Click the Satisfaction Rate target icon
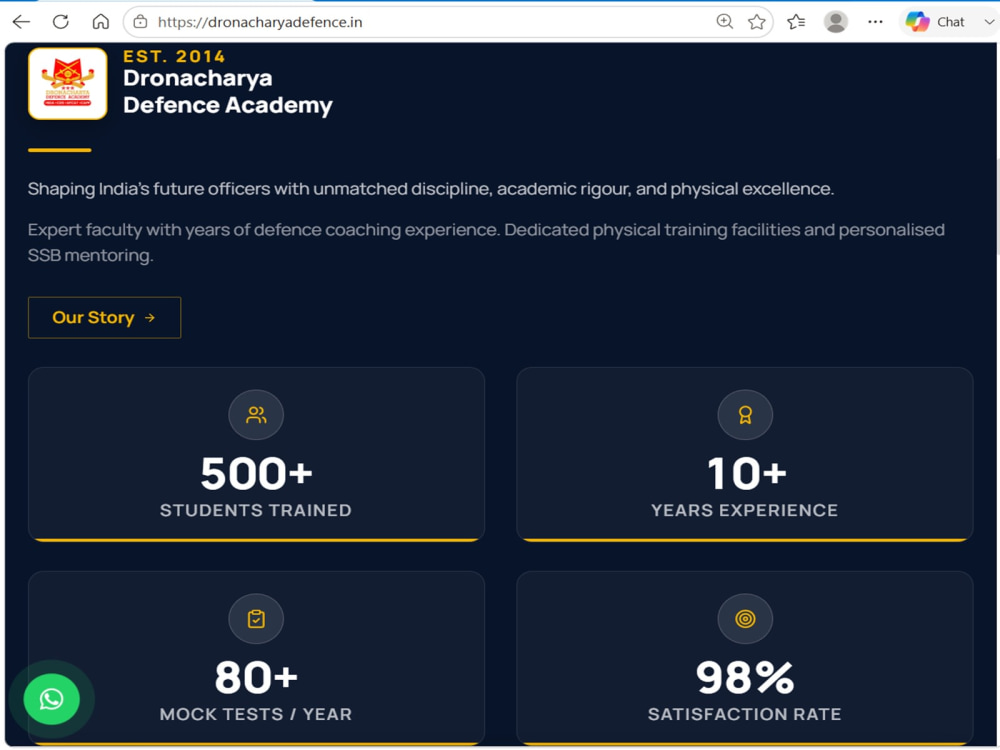1000x750 pixels. coord(745,619)
